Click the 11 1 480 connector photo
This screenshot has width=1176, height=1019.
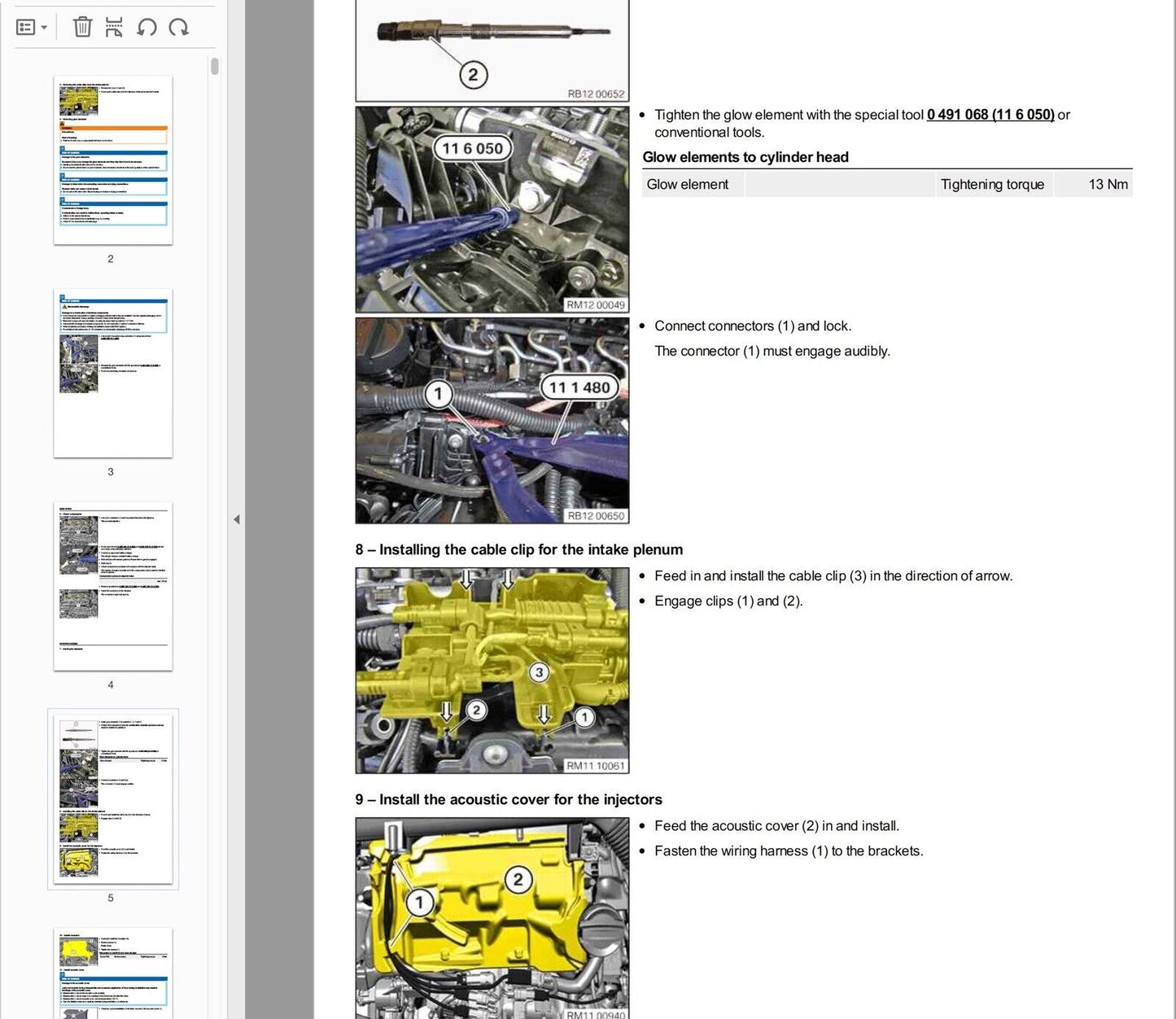492,420
